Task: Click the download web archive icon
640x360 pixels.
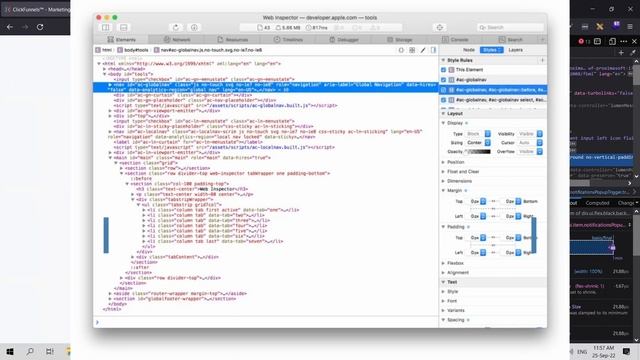Action: point(194,27)
